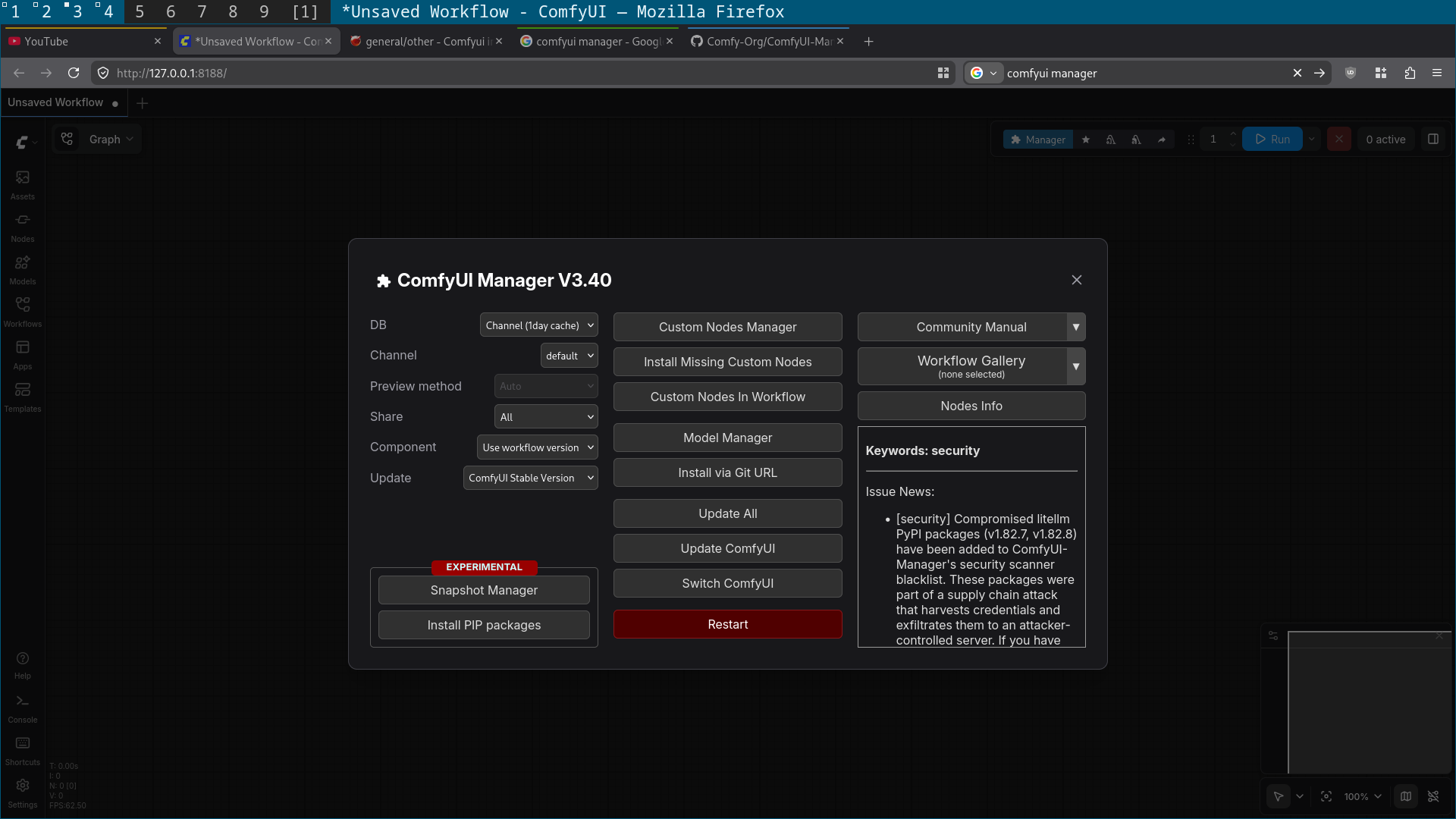Open the Assets sidebar panel
The width and height of the screenshot is (1456, 819).
click(23, 184)
